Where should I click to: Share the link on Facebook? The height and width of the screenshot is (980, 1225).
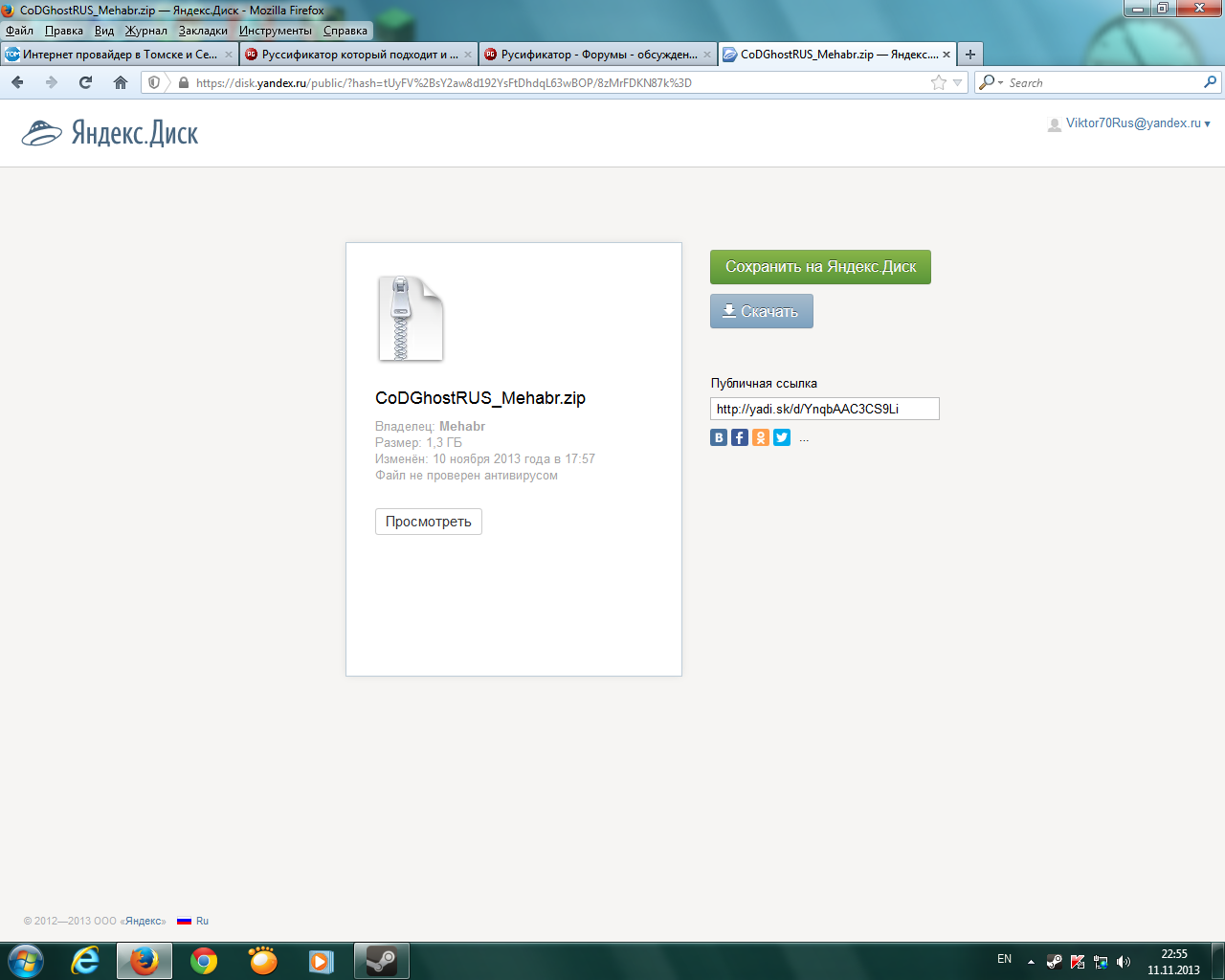point(740,437)
